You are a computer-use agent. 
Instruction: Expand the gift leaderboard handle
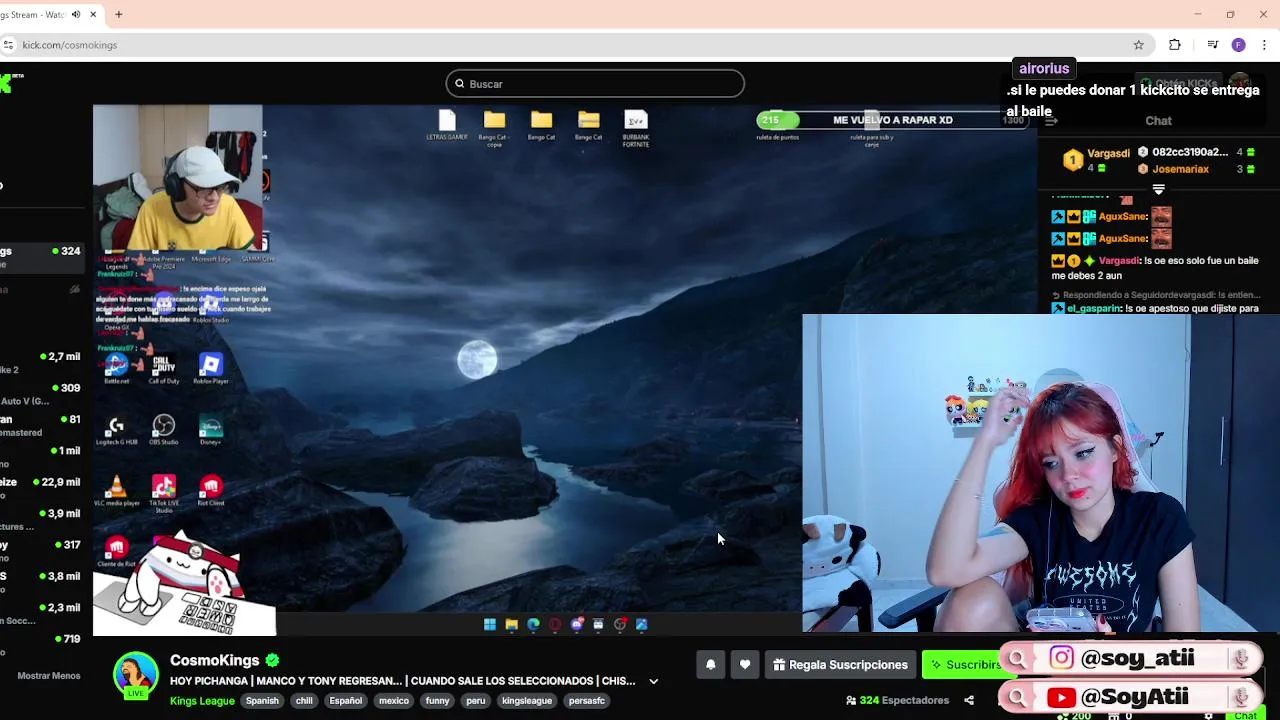click(x=1158, y=189)
